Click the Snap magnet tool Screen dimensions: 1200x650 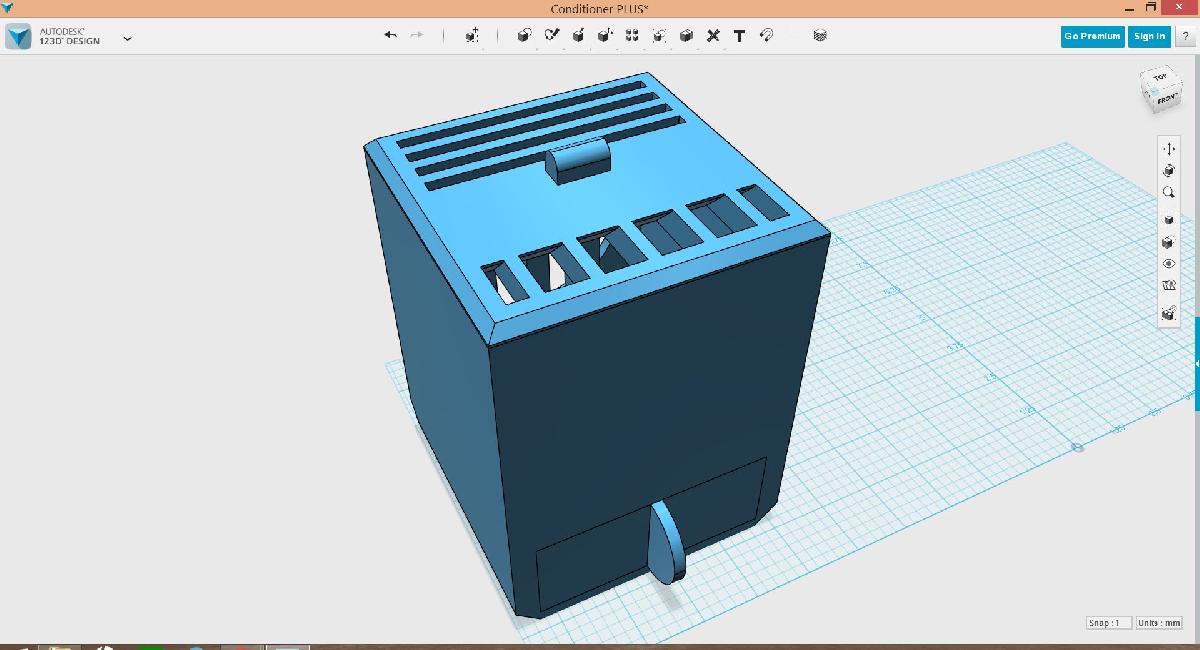[767, 35]
